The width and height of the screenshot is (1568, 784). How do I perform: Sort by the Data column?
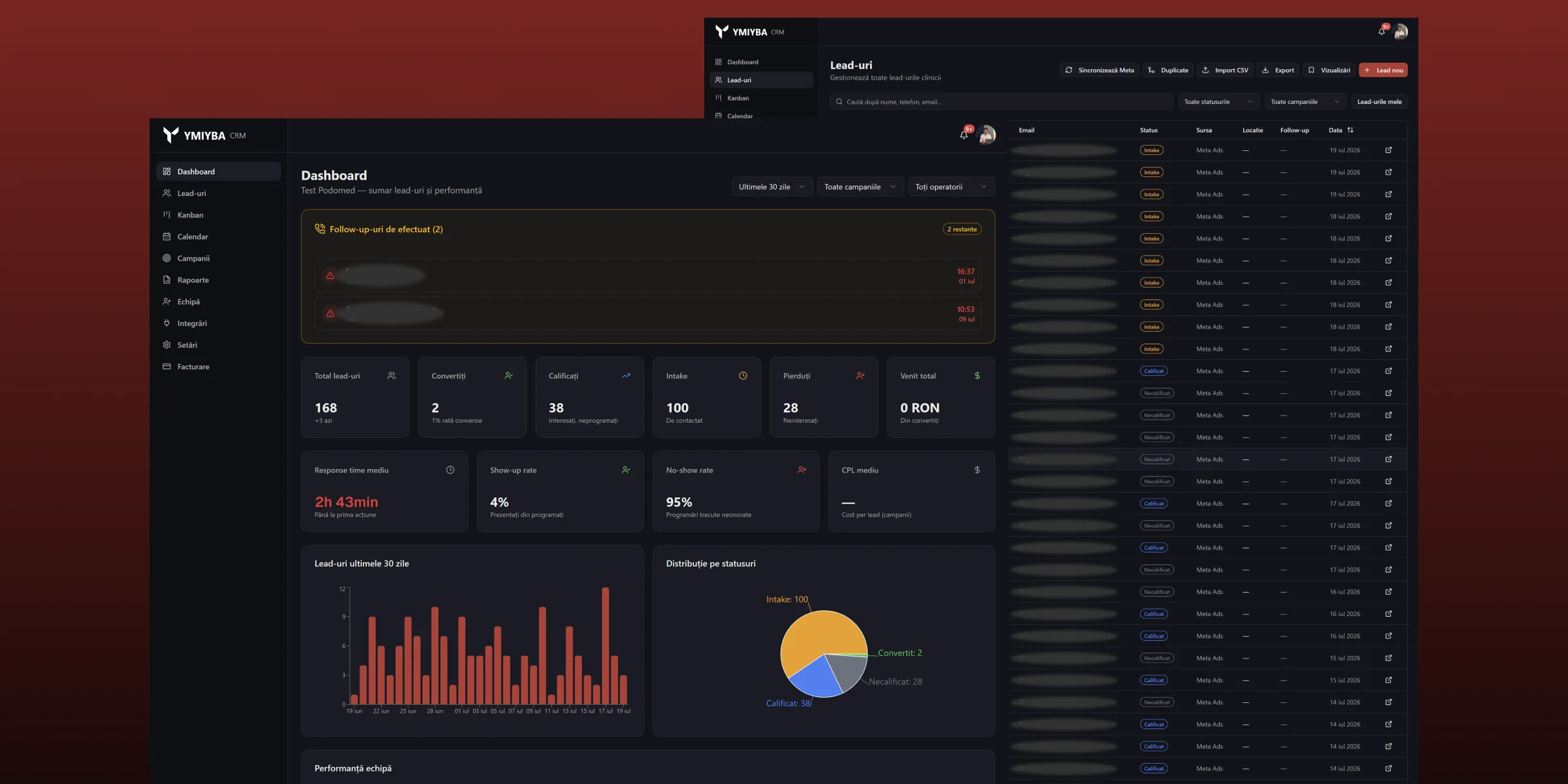[x=1341, y=130]
